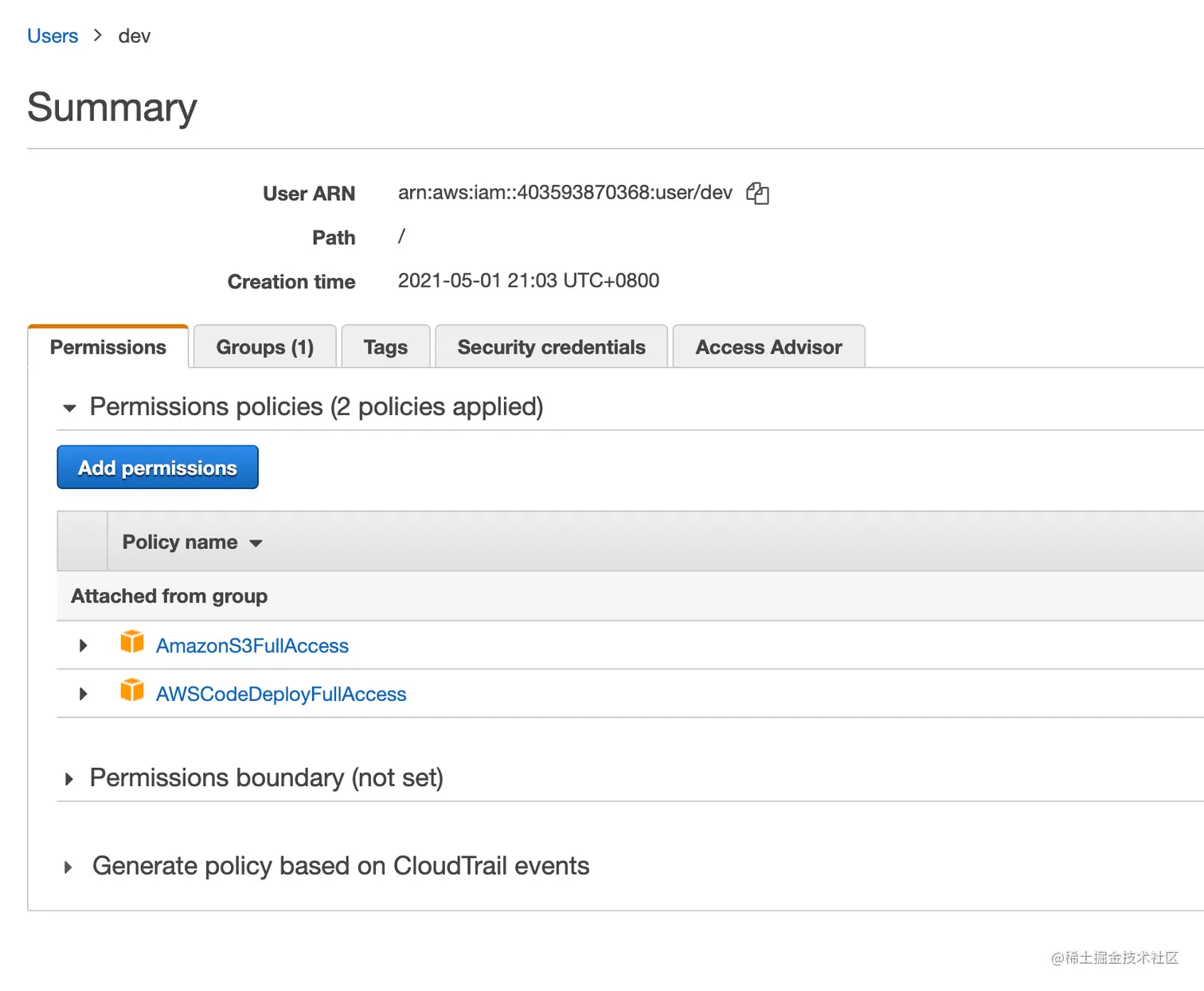Copy the user ARN
The image size is (1204, 991).
click(x=757, y=193)
